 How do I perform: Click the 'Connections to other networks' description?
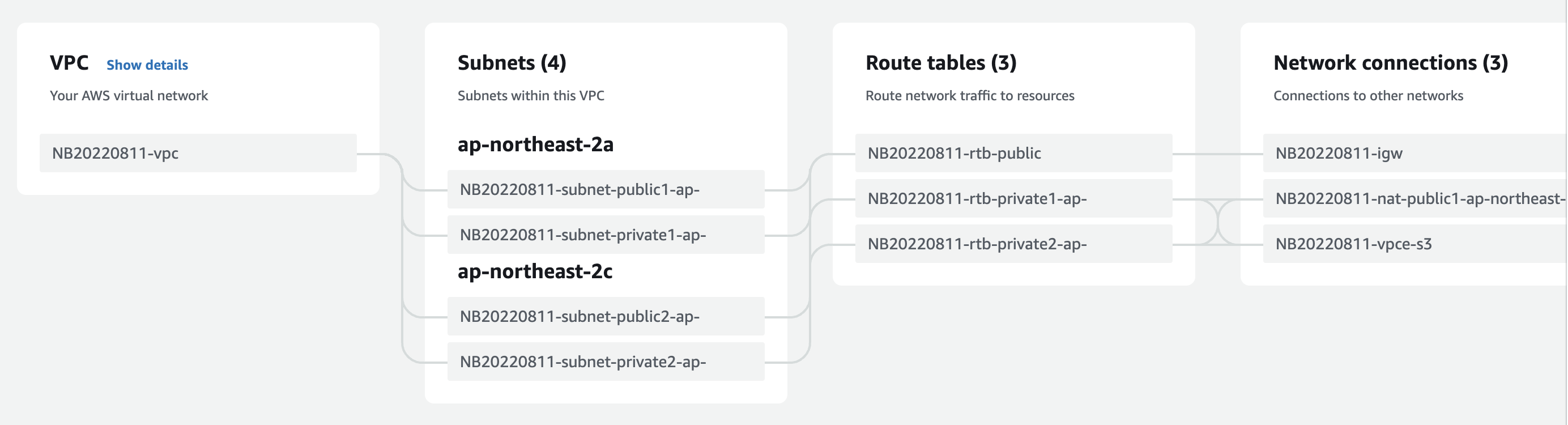point(1367,96)
